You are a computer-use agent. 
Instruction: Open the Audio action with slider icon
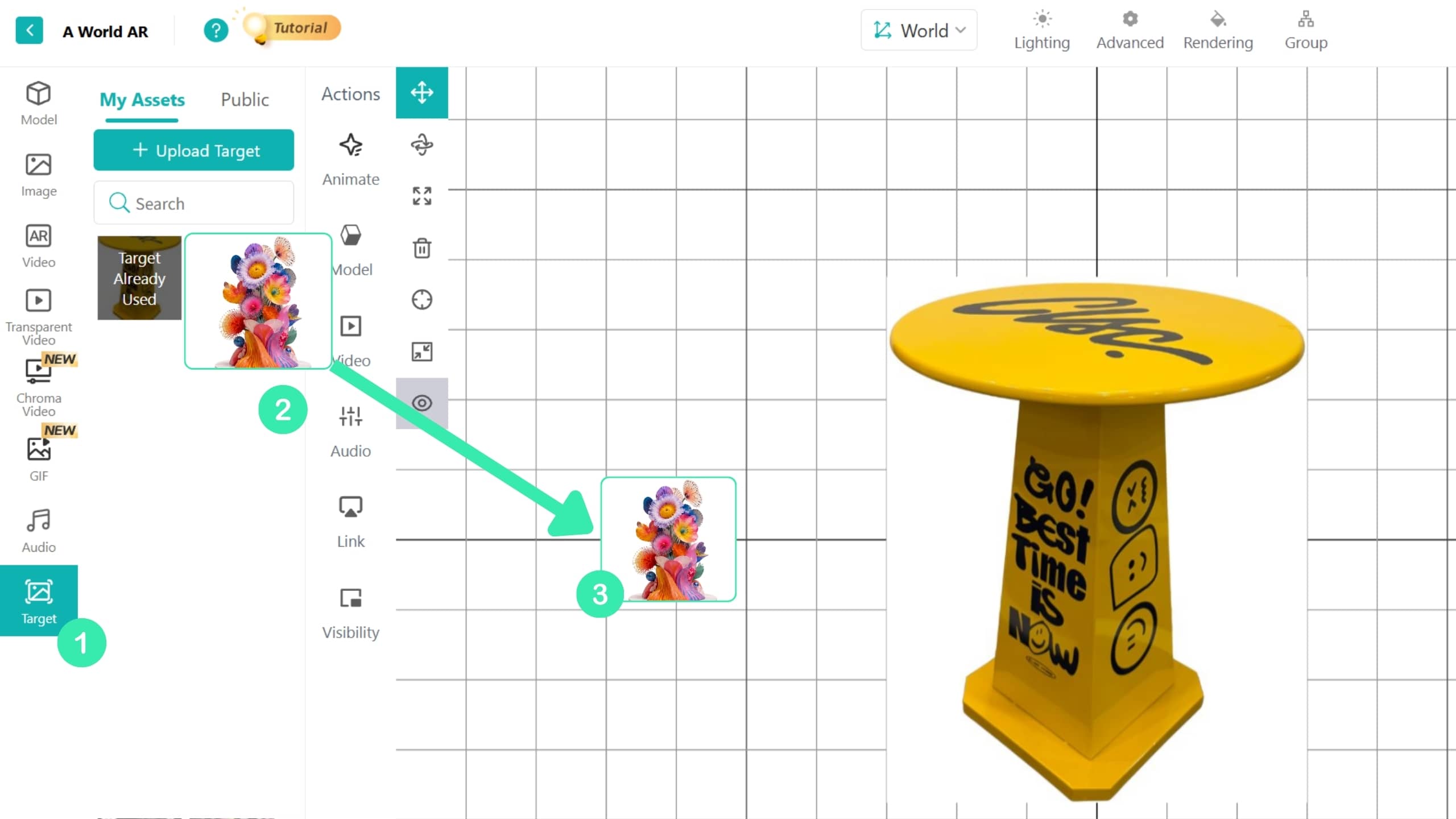point(351,432)
